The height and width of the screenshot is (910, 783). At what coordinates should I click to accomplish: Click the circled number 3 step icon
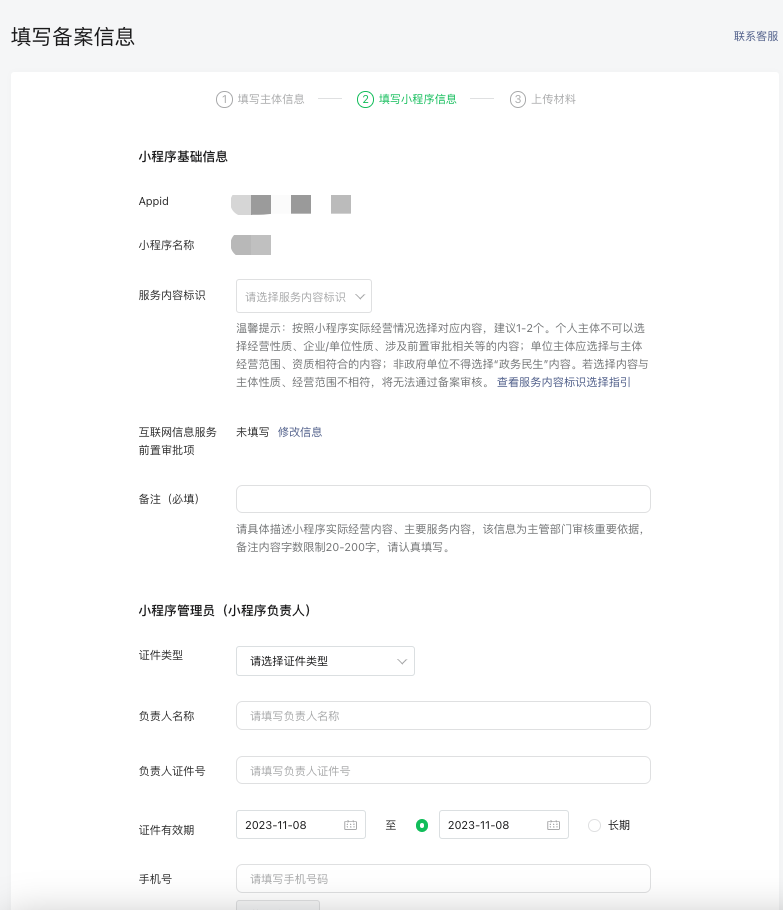coord(518,99)
